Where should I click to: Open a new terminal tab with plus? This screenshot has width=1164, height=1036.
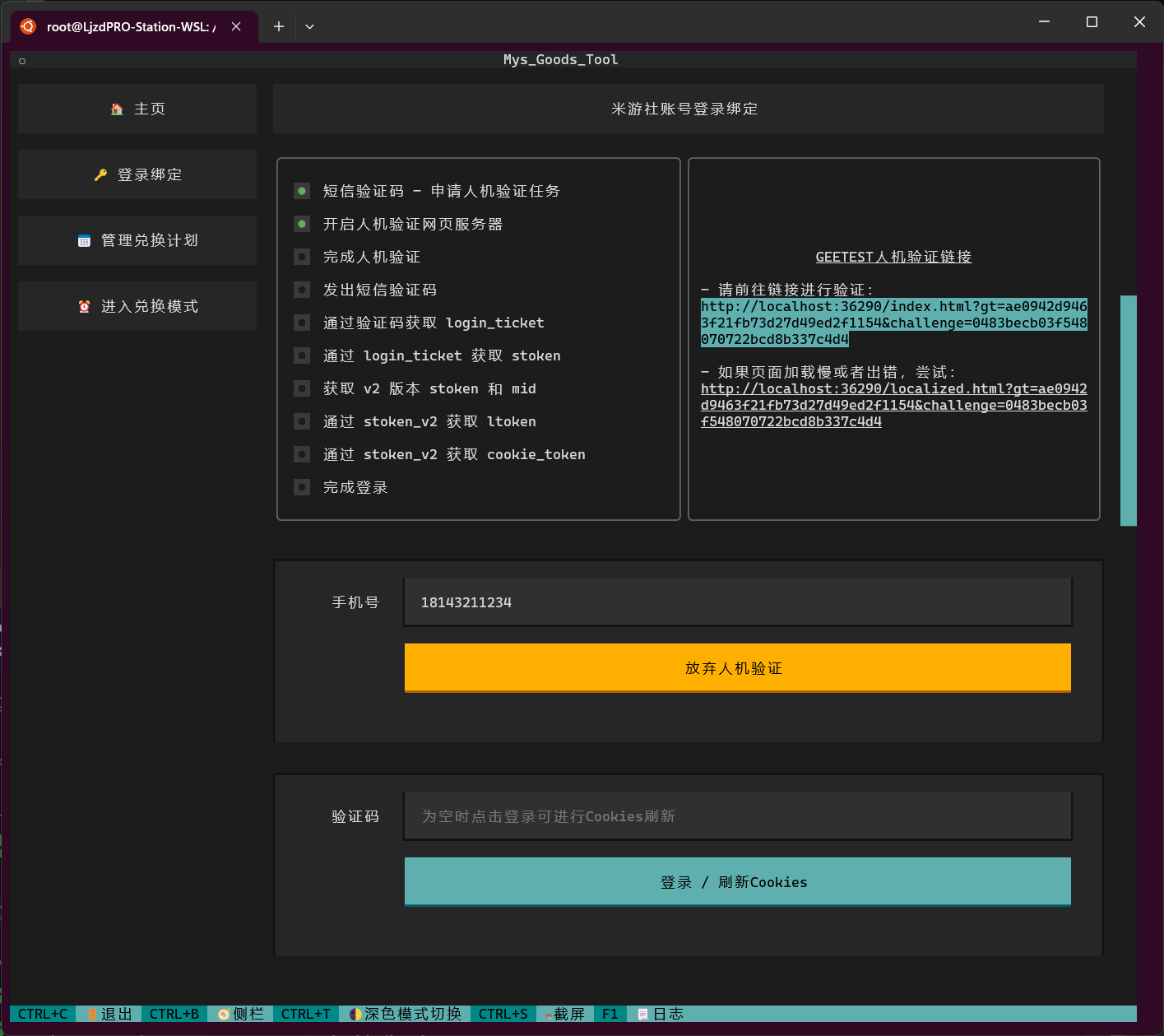click(278, 26)
